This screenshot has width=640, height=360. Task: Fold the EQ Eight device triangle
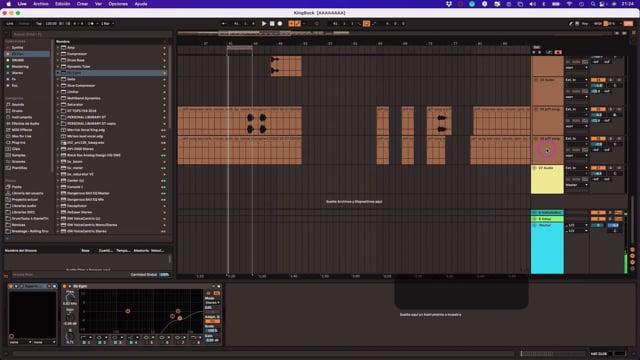coord(70,286)
